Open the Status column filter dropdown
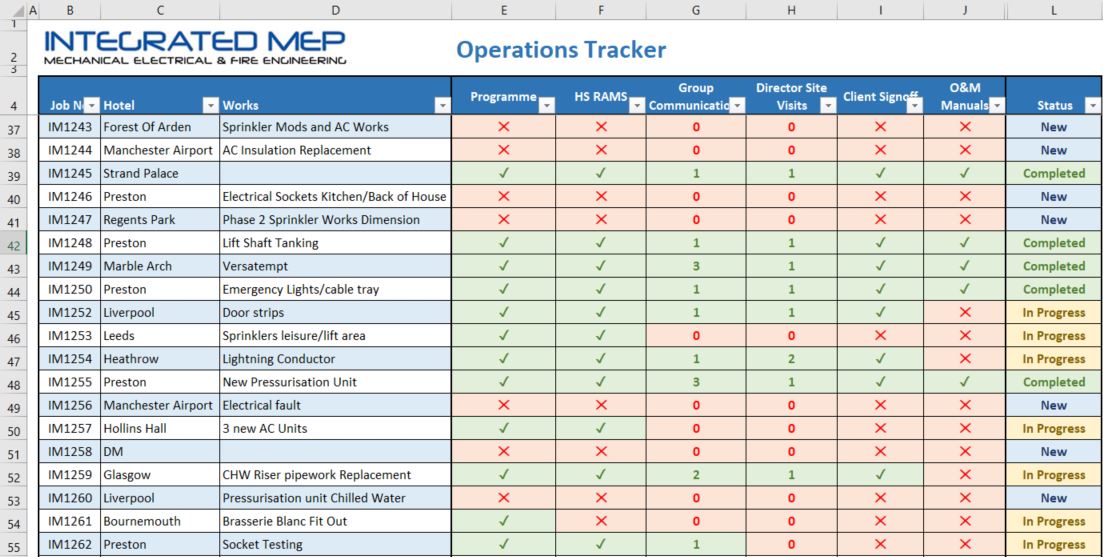The image size is (1103, 557). (x=1092, y=105)
